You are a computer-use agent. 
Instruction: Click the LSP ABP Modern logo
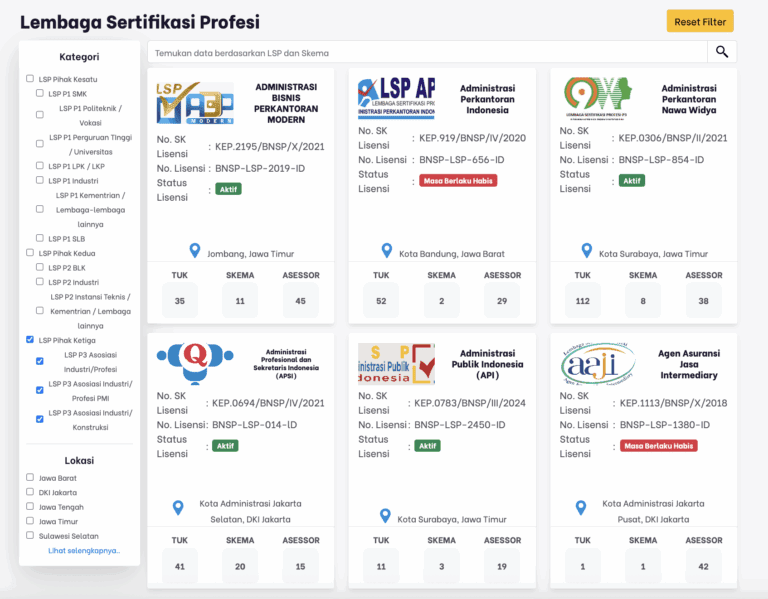coord(195,103)
